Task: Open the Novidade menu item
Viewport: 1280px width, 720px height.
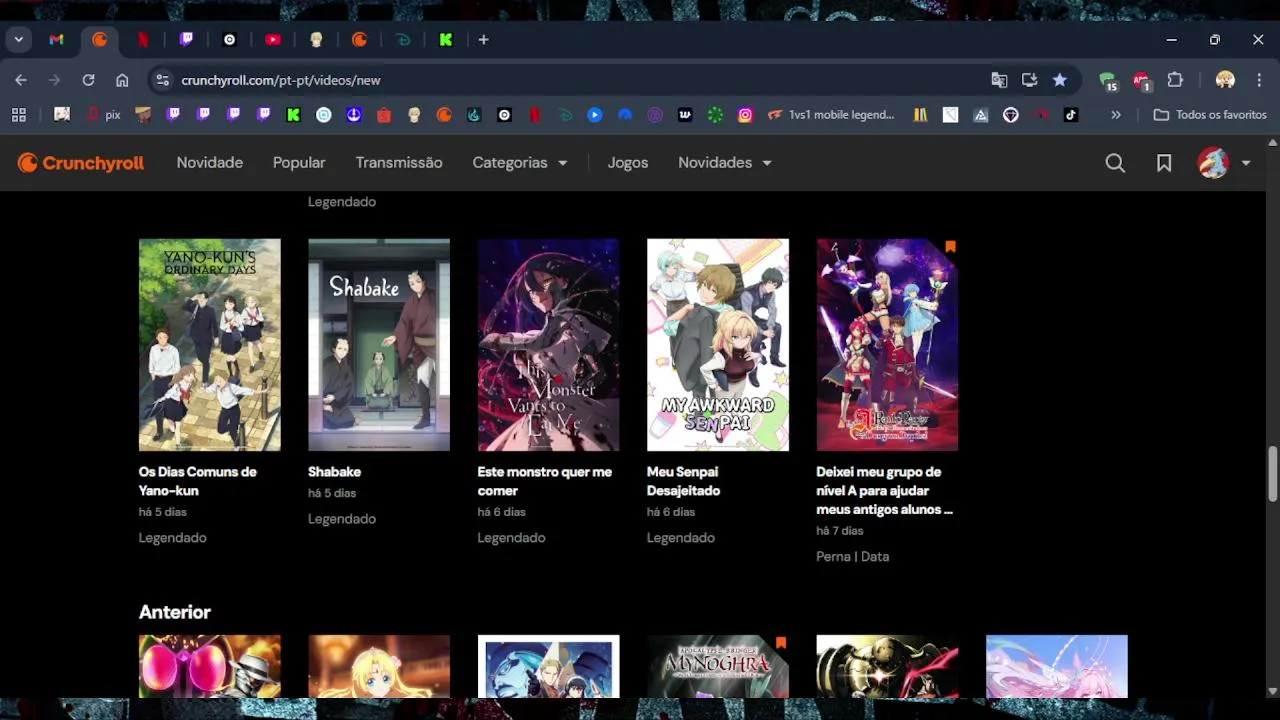Action: point(210,163)
